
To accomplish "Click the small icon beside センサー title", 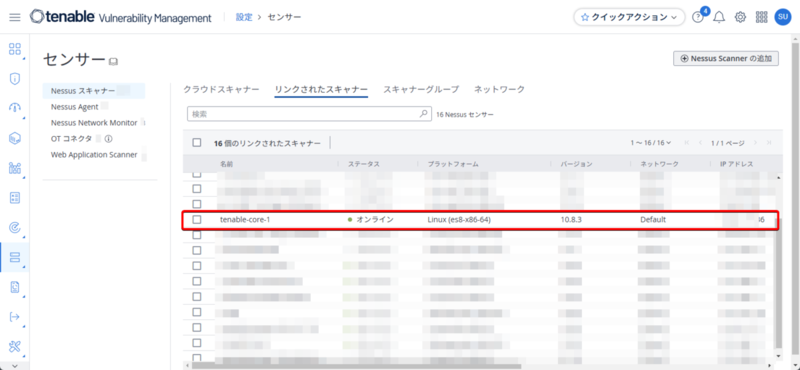I will pos(113,62).
